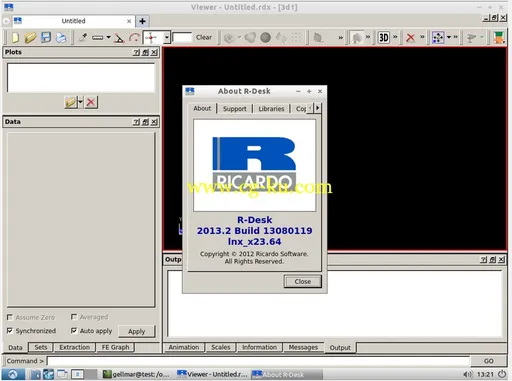Click the power icon in system tray
The width and height of the screenshot is (512, 381).
[502, 374]
